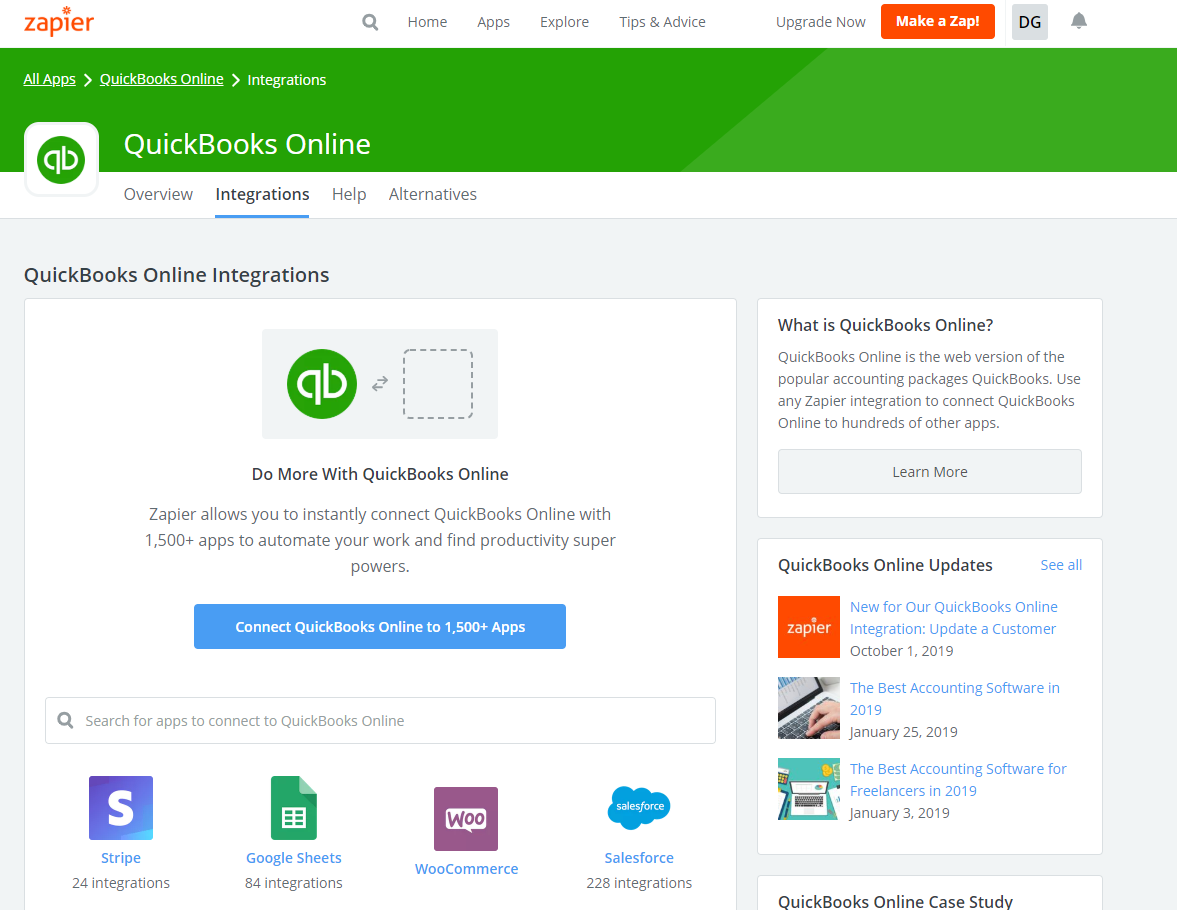Open the Zapier thumbnail for Update a Customer post
1177x910 pixels.
(808, 627)
